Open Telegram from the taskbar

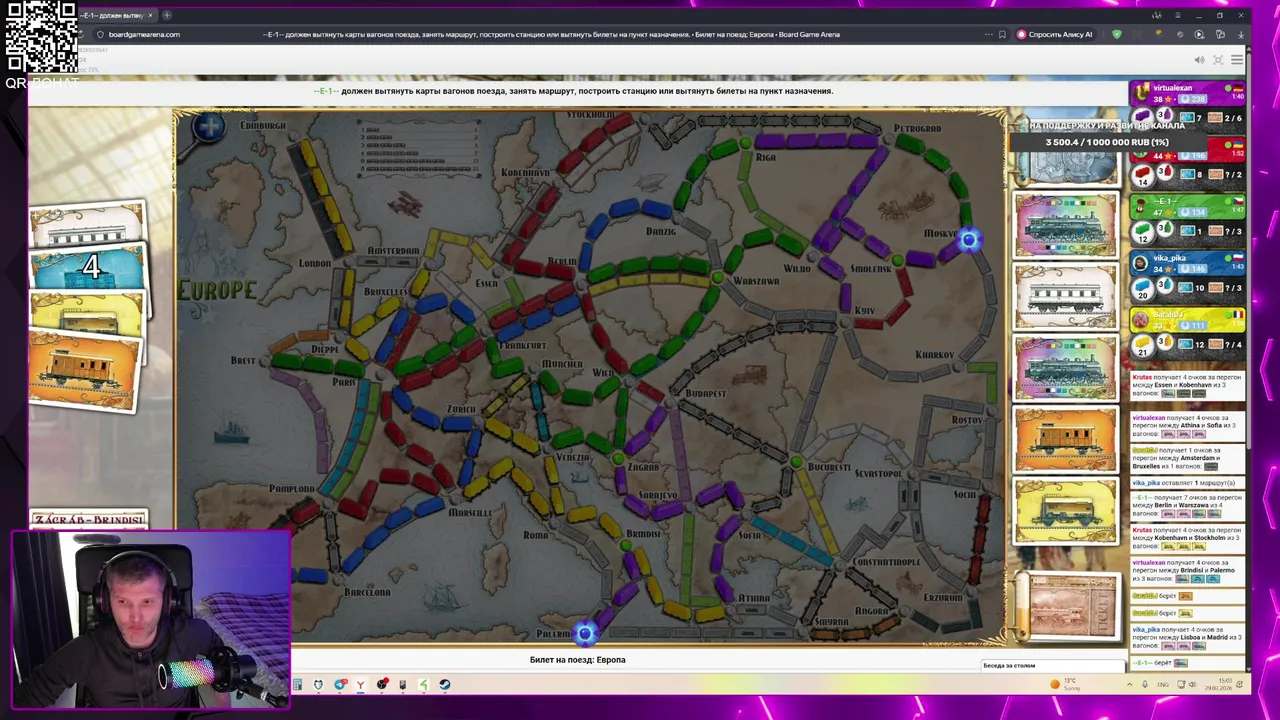pos(340,685)
